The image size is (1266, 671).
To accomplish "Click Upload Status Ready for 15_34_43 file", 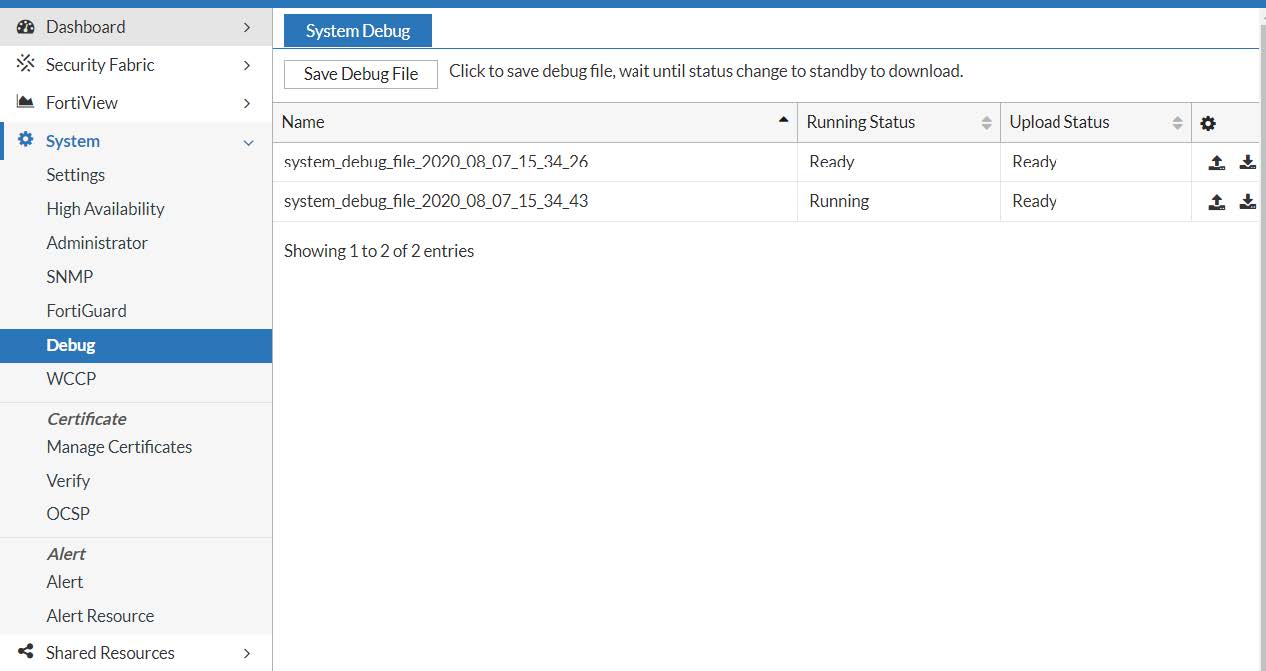I will pyautogui.click(x=1034, y=201).
